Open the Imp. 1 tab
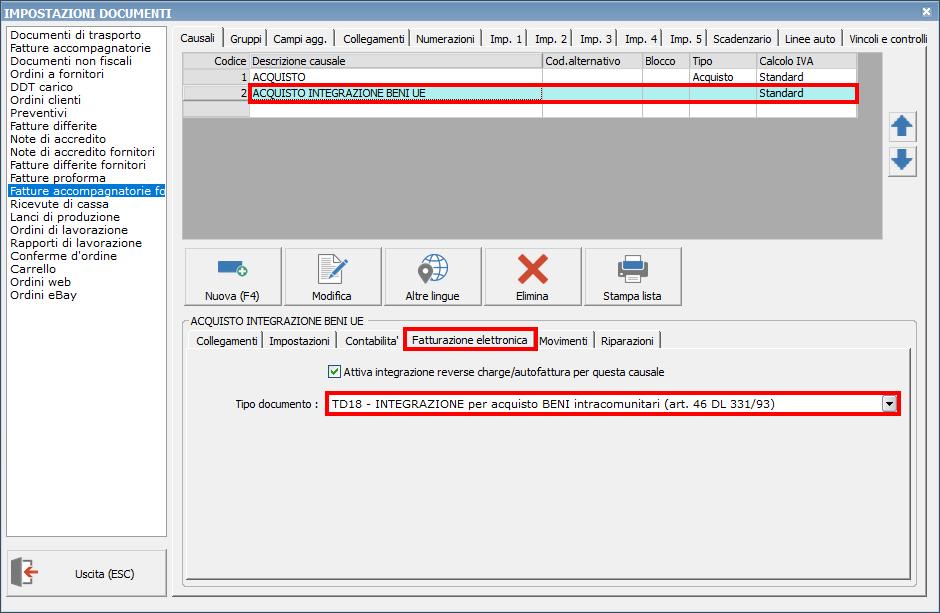Screen dimensions: 940x613 (x=505, y=39)
